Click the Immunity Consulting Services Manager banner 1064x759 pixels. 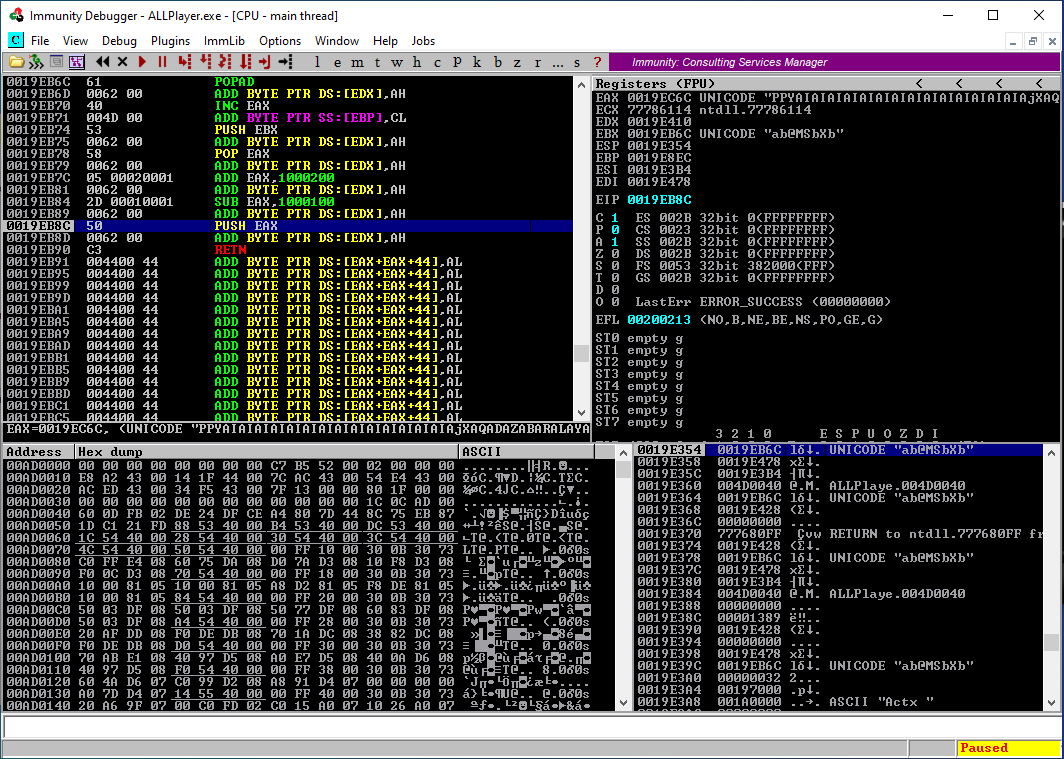pyautogui.click(x=834, y=62)
